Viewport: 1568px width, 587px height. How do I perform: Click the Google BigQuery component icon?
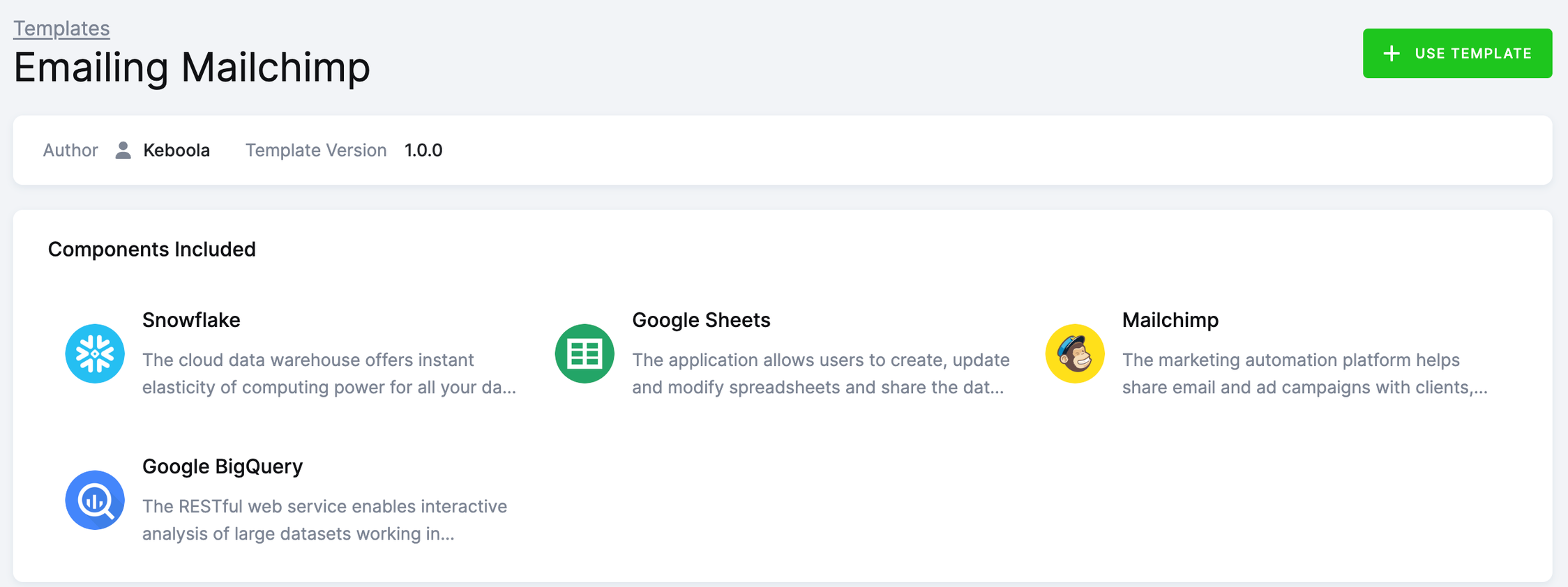(95, 500)
